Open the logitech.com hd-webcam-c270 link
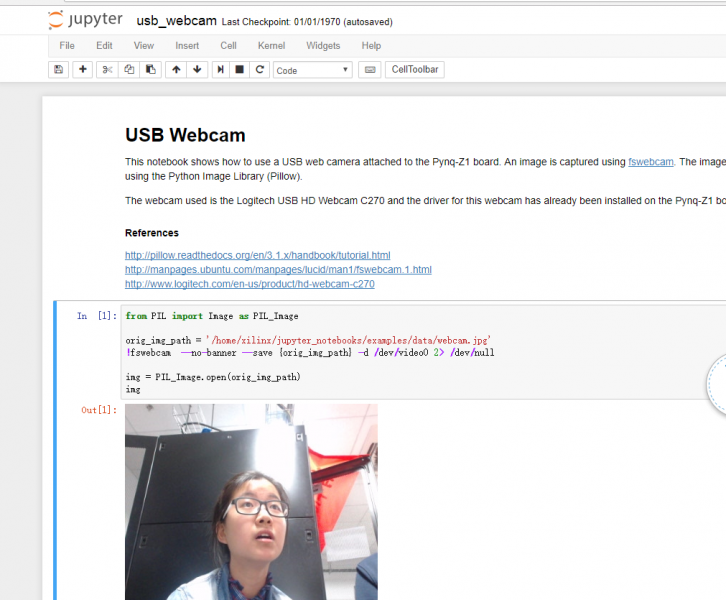 [x=250, y=284]
